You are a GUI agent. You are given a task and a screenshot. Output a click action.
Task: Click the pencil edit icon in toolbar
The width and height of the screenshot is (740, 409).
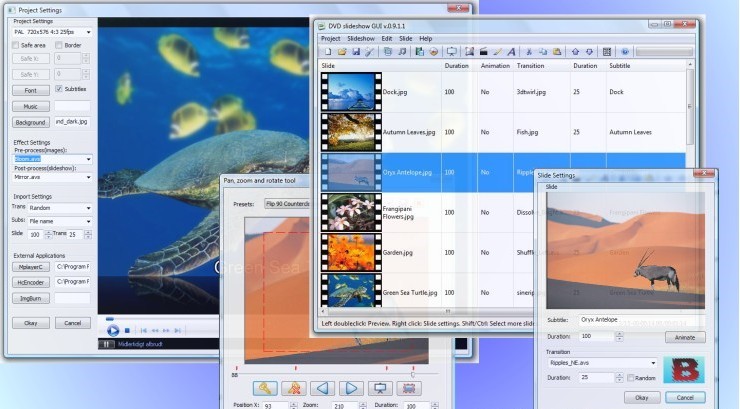(x=497, y=52)
